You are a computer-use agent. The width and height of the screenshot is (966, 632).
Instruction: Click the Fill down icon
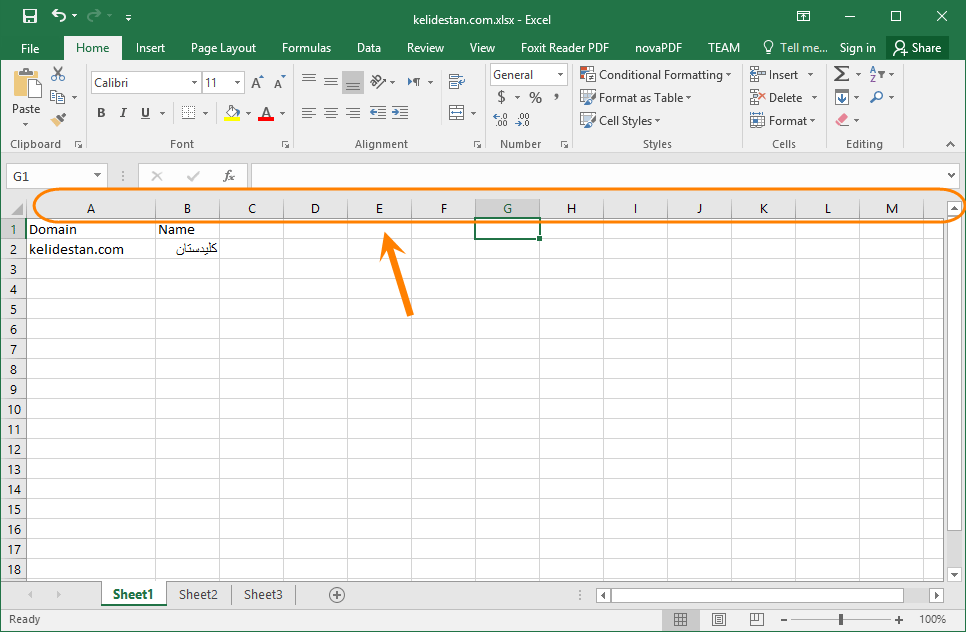(x=842, y=97)
